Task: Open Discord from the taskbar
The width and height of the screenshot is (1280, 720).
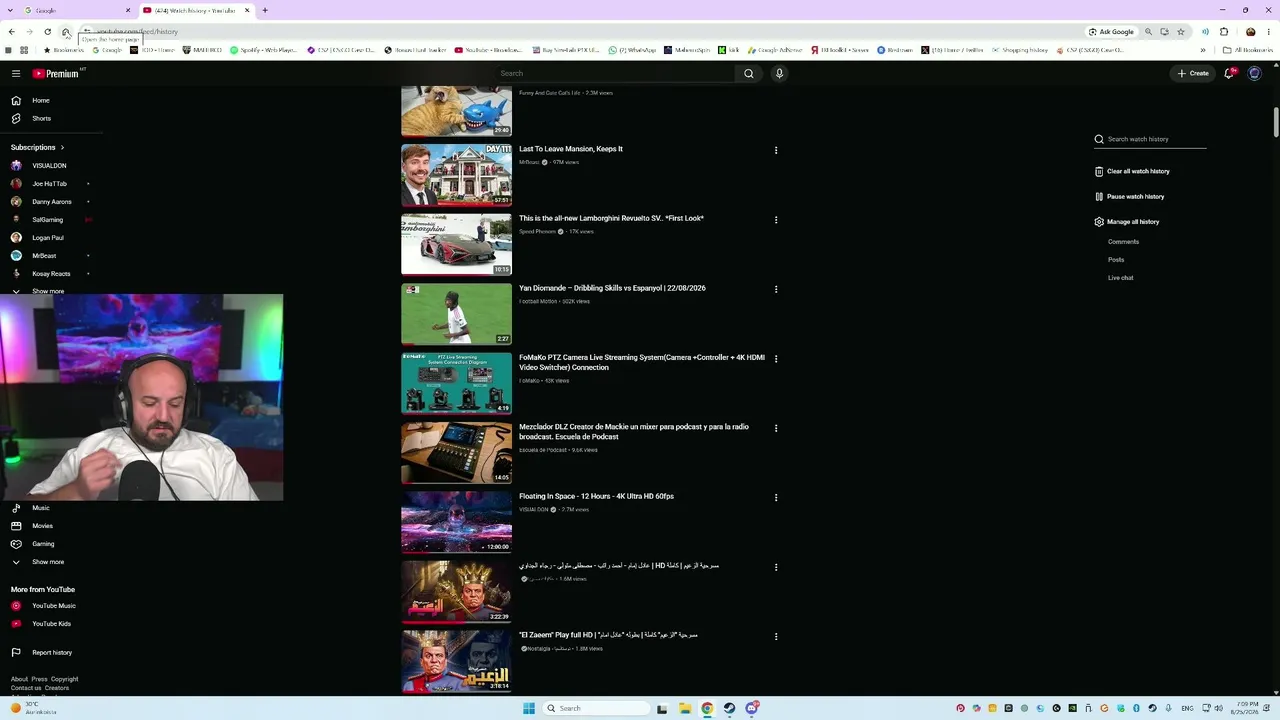Action: coord(752,708)
